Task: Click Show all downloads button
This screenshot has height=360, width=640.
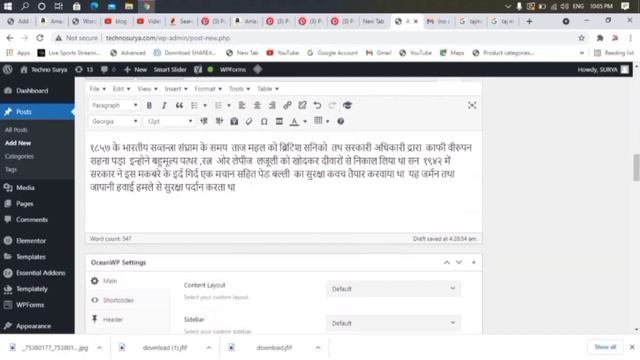Action: (x=605, y=347)
